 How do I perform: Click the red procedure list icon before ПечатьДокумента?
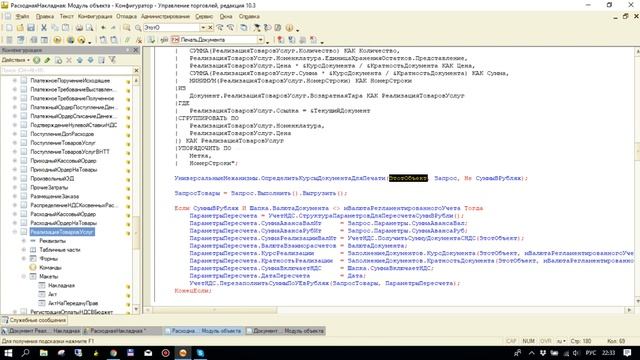(x=175, y=40)
